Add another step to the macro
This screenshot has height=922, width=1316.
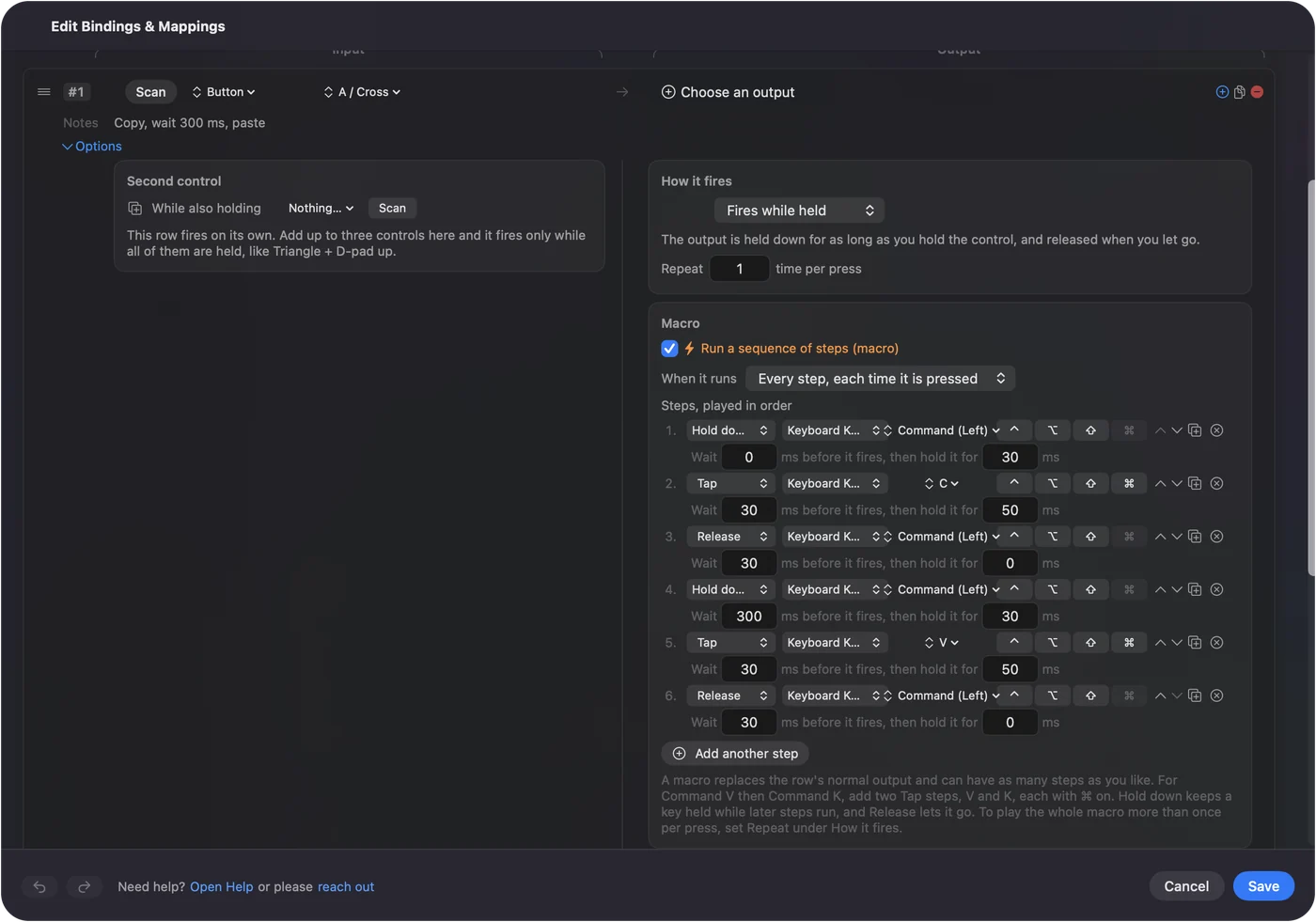(735, 754)
